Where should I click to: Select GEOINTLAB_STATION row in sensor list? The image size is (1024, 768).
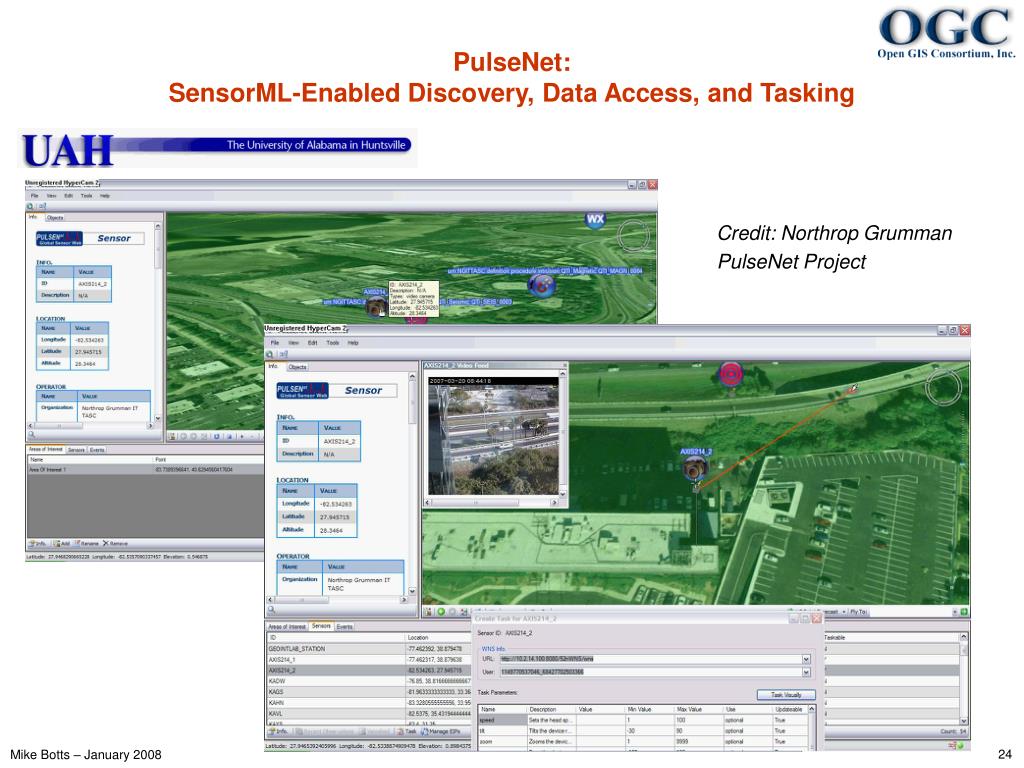pos(369,648)
